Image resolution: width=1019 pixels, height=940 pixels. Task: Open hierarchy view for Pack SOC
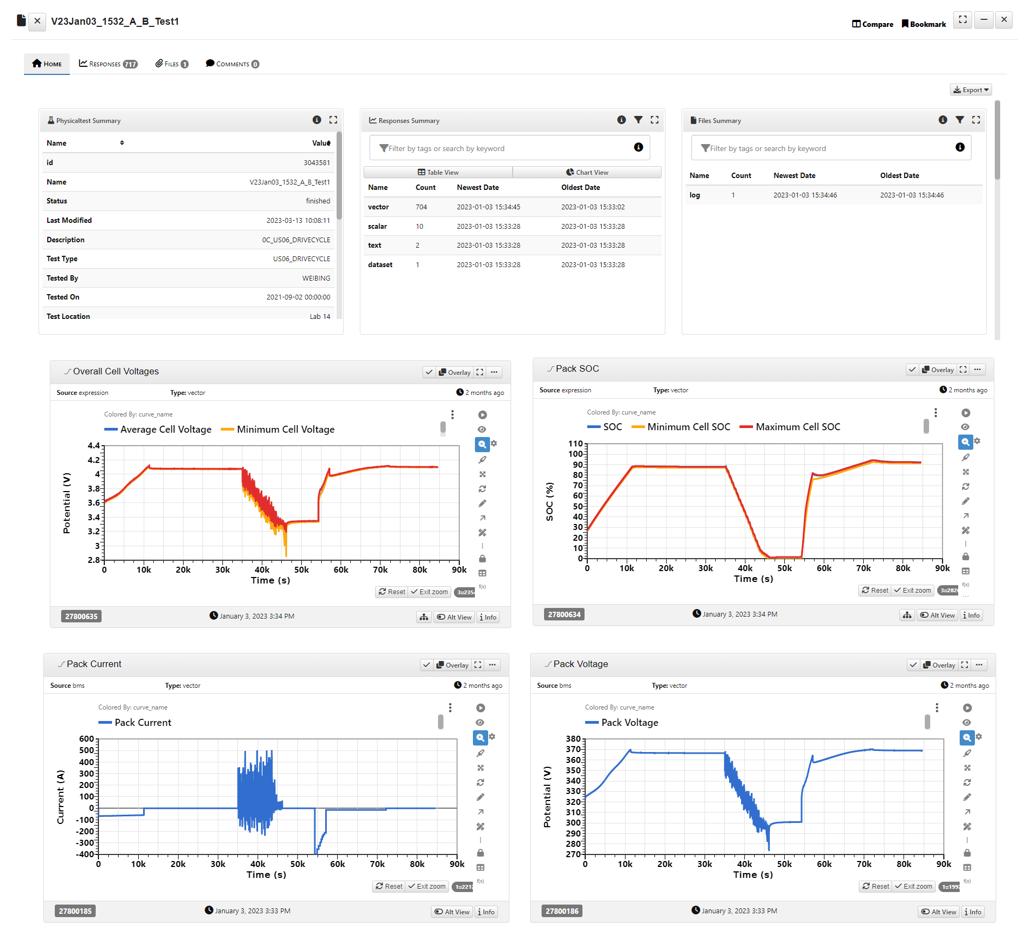pos(907,615)
